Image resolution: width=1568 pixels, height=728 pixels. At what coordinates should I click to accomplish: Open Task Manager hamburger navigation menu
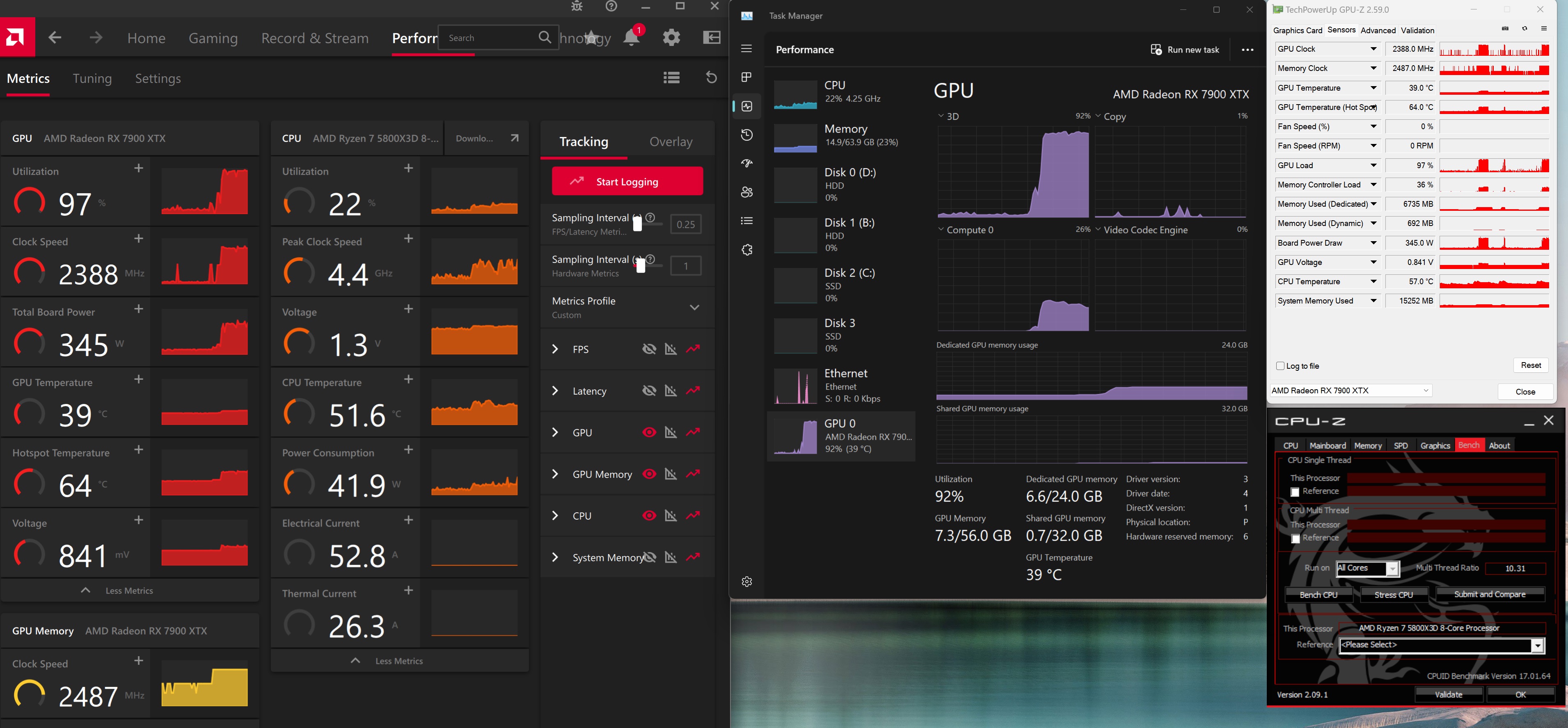click(x=747, y=49)
